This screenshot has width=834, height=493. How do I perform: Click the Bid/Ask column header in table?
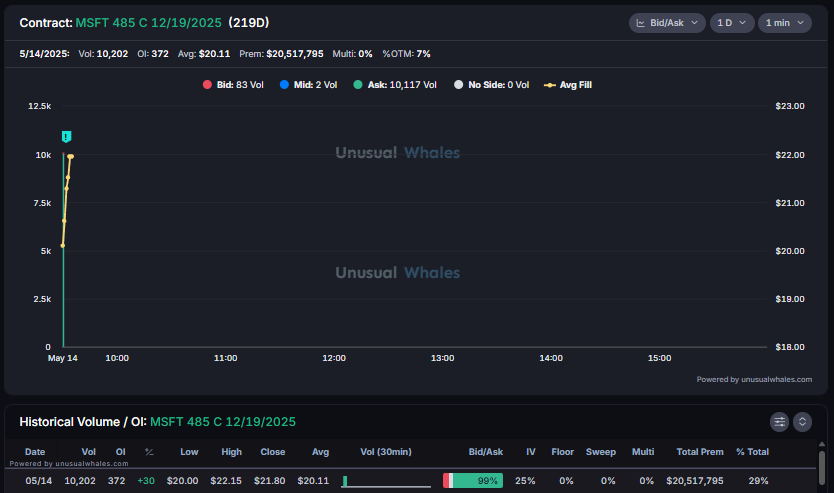[486, 452]
